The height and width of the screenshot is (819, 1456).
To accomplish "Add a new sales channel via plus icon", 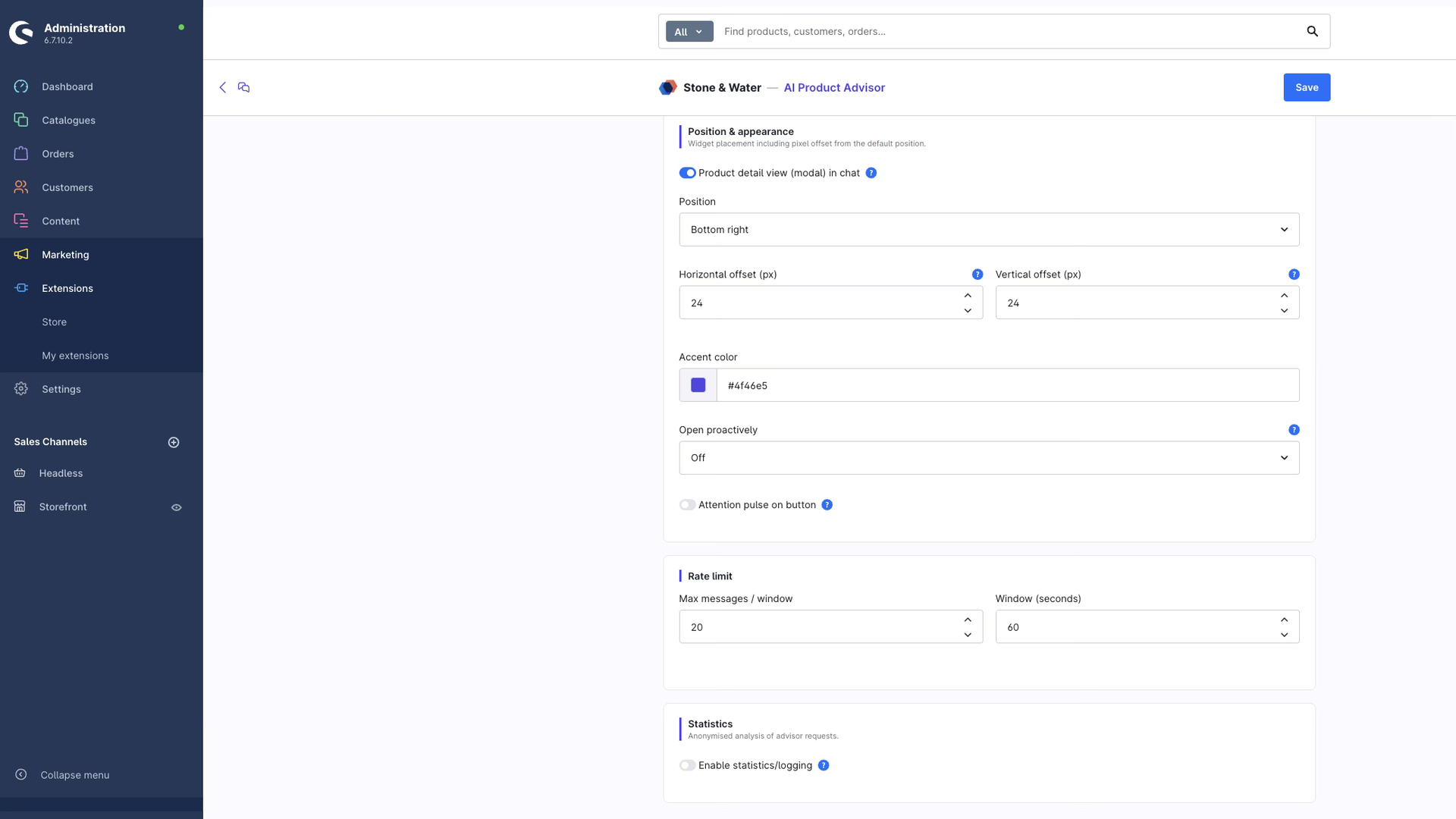I will 174,442.
